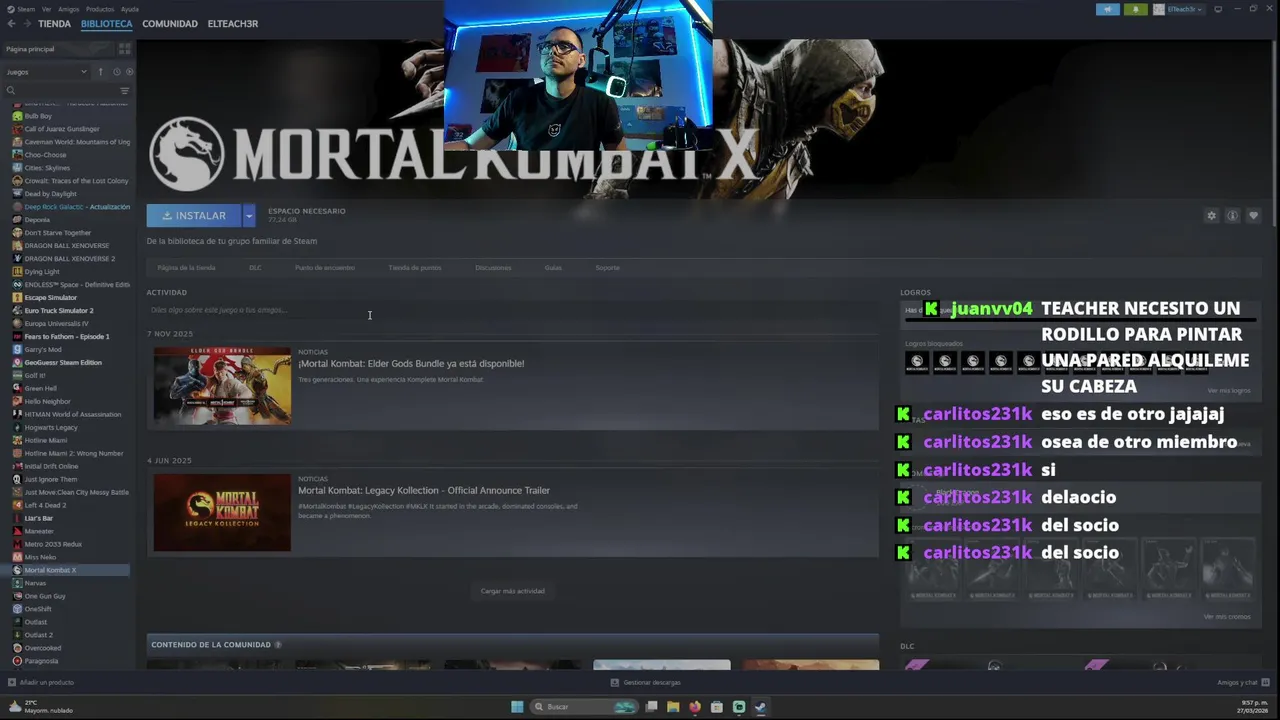Switch to the TIENDA section
The height and width of the screenshot is (720, 1280).
(54, 23)
